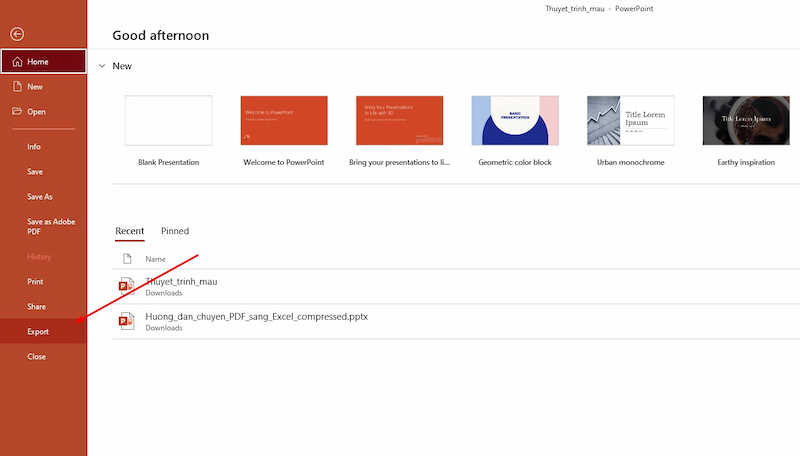Select Open in the sidebar menu
The image size is (800, 456).
43,111
